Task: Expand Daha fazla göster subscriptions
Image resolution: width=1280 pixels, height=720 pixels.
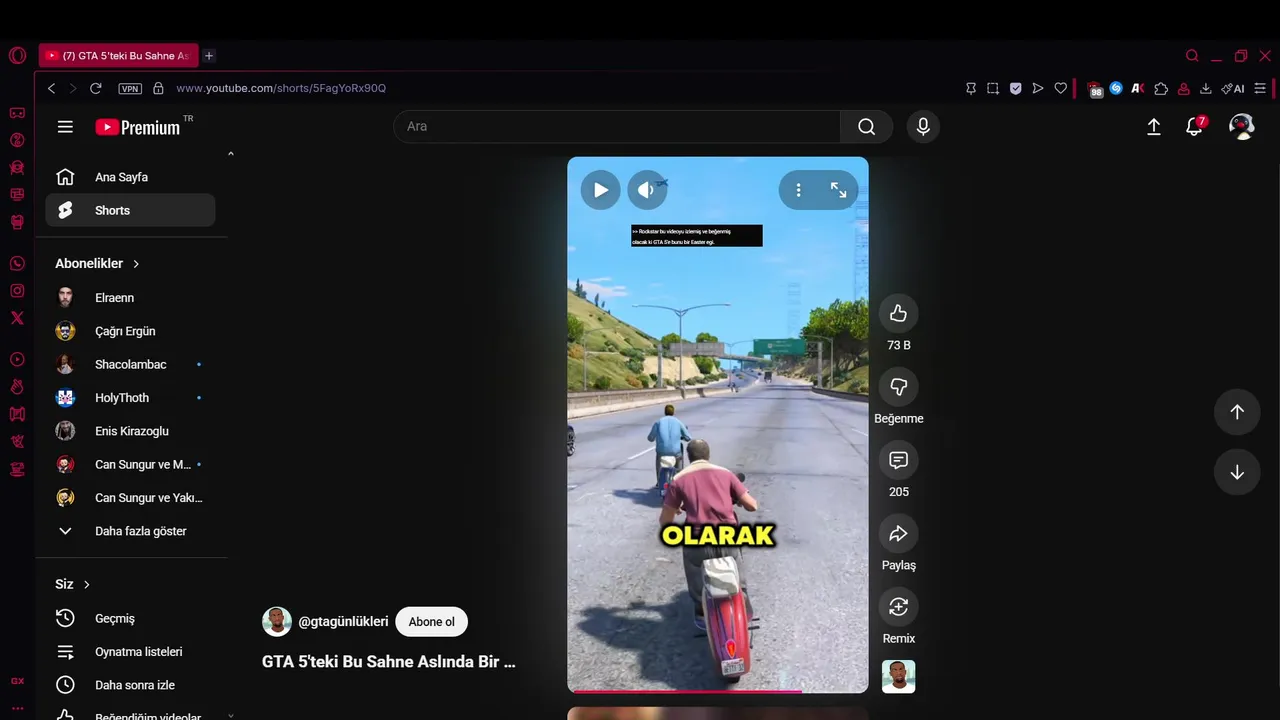Action: click(x=130, y=531)
